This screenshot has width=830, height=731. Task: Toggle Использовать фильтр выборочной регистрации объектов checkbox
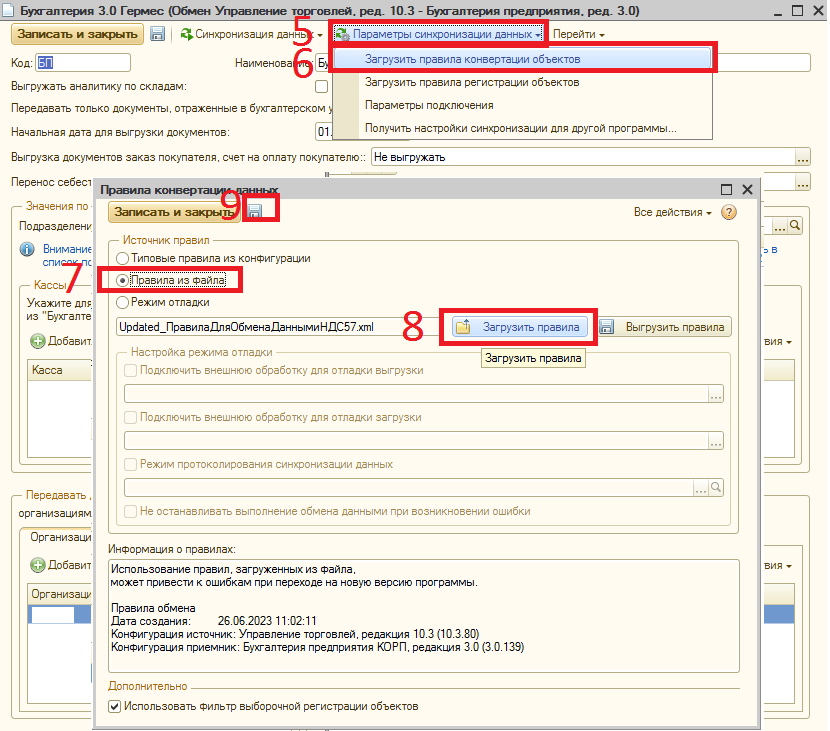(114, 706)
